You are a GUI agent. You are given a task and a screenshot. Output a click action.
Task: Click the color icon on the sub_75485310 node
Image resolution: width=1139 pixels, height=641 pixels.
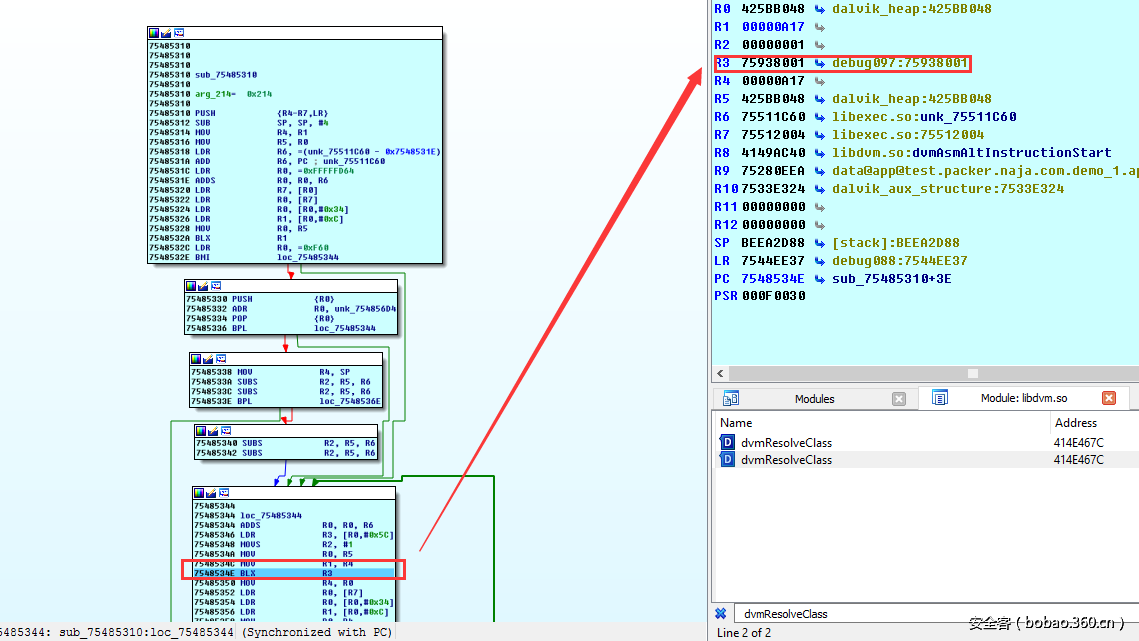tap(153, 33)
